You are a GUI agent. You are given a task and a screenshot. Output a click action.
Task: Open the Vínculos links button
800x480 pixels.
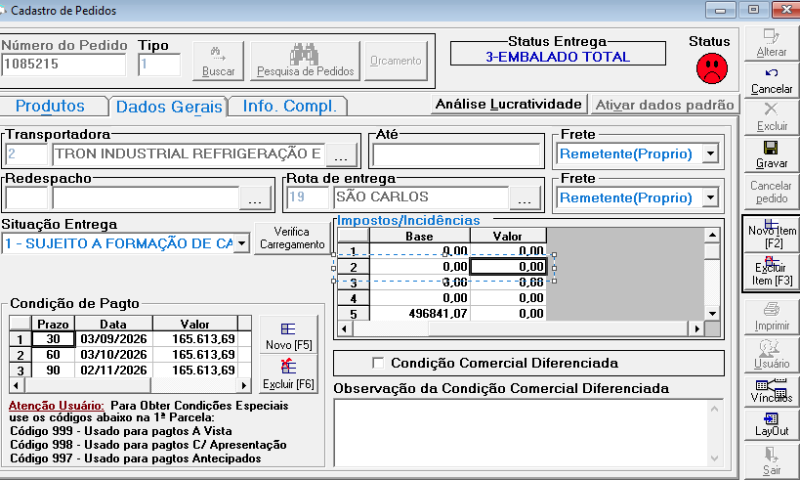[771, 391]
